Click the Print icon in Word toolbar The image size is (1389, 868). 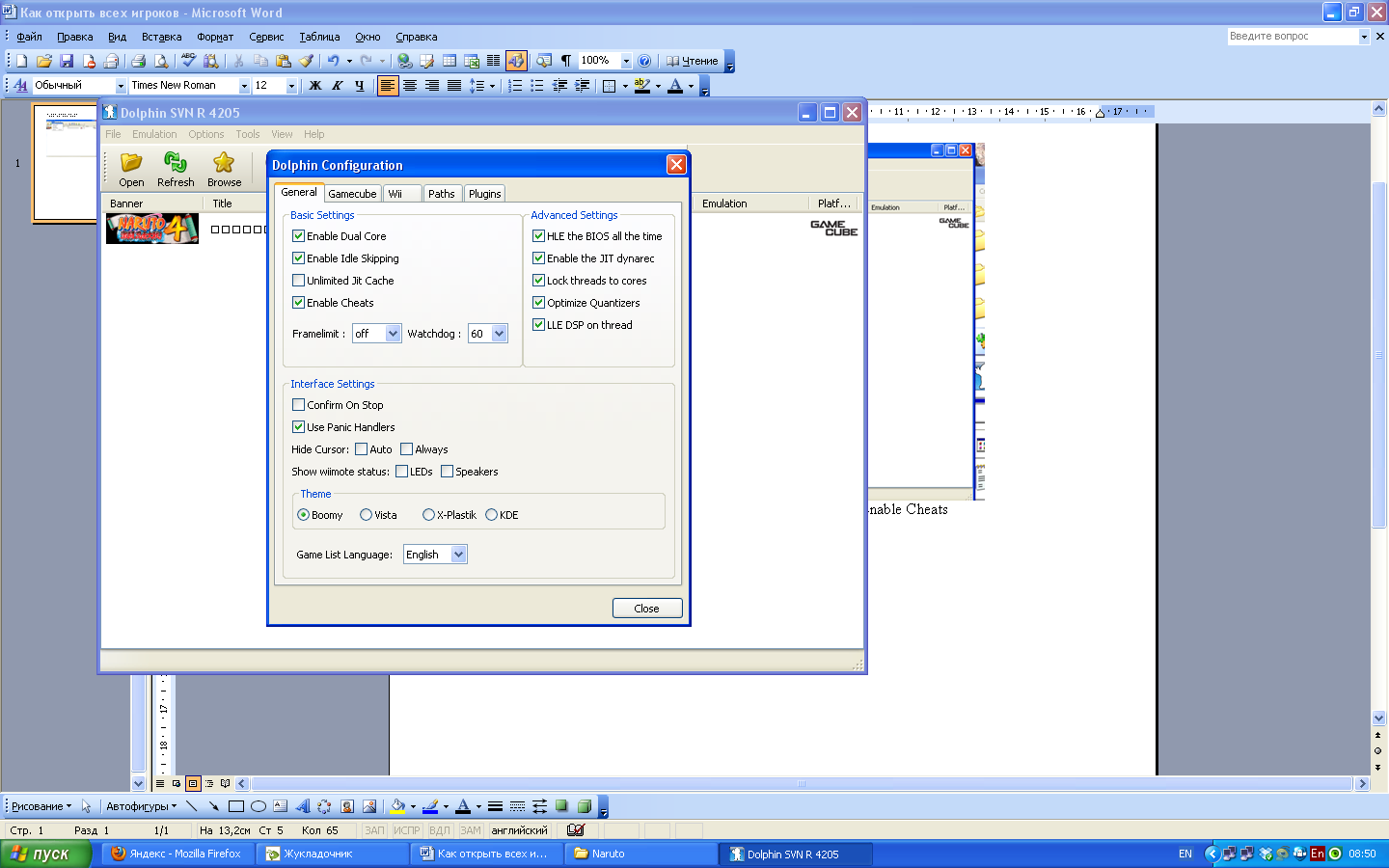click(x=138, y=61)
